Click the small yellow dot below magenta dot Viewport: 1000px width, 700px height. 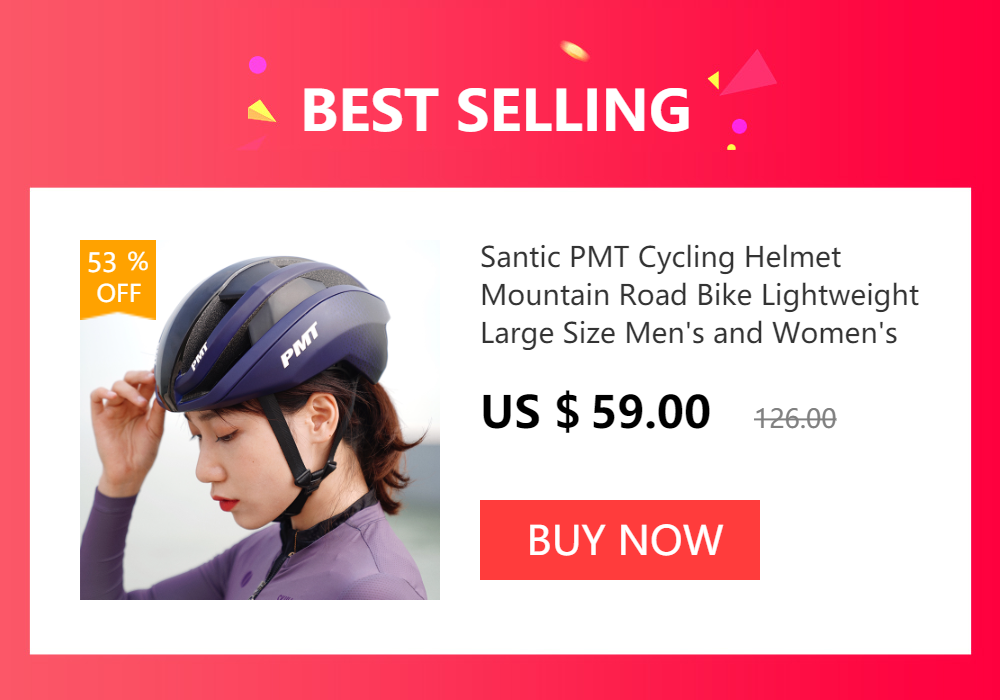(x=732, y=147)
